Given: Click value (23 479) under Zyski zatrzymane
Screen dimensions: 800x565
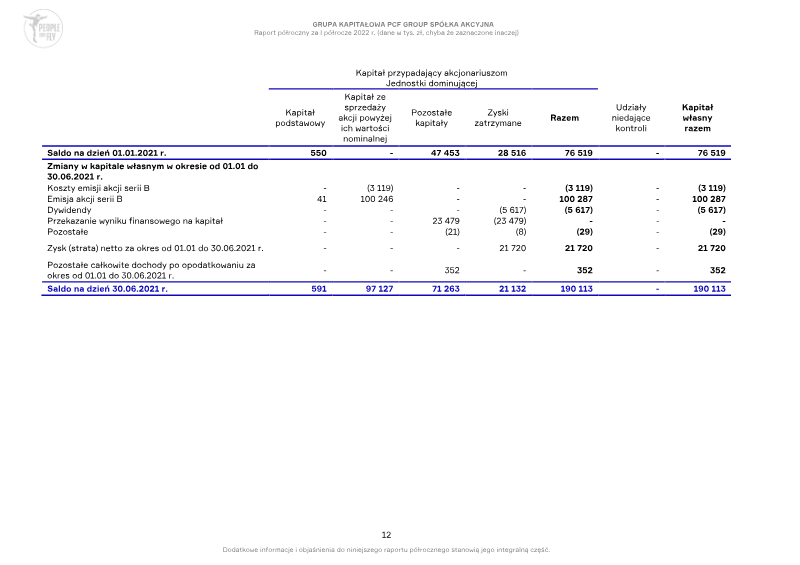Looking at the screenshot, I should [x=510, y=221].
